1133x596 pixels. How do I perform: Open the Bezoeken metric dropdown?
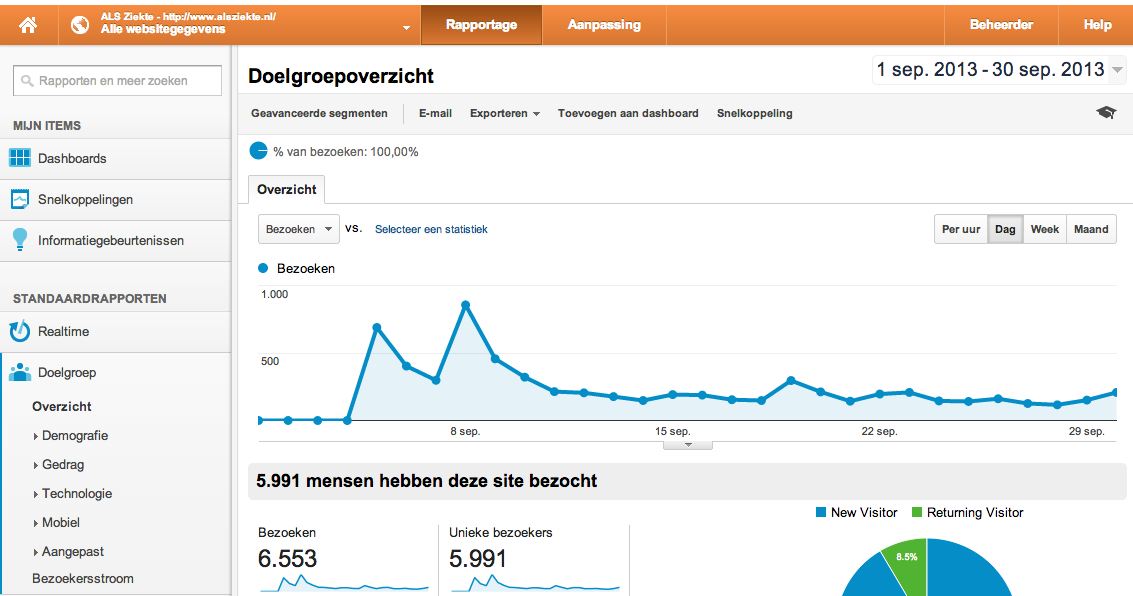(x=298, y=229)
